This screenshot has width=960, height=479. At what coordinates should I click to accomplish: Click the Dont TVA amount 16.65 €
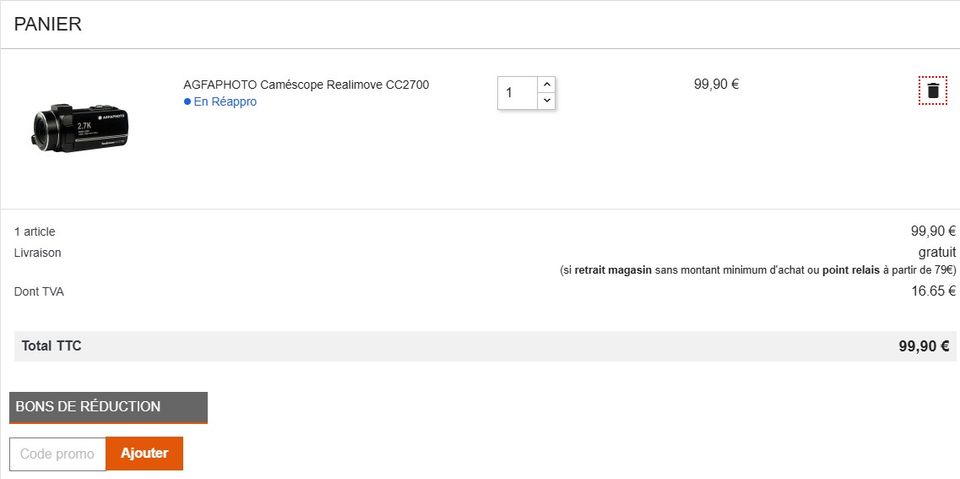(x=933, y=291)
